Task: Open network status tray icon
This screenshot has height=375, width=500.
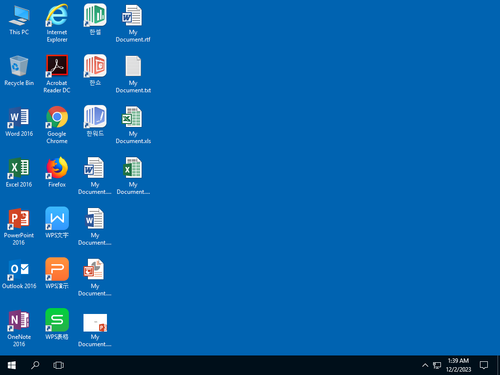Action: click(x=437, y=365)
